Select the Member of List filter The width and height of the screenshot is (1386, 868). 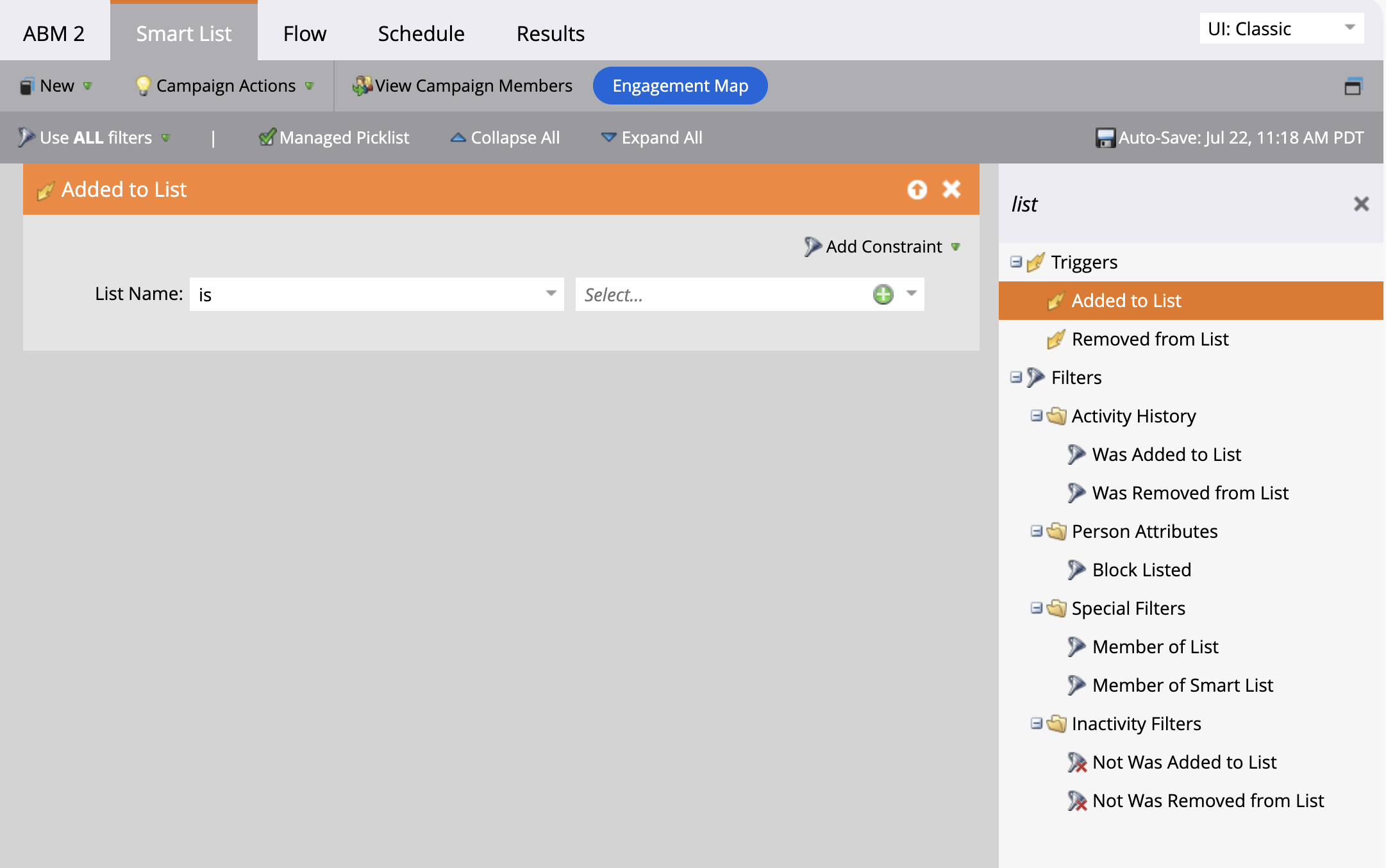(x=1155, y=647)
